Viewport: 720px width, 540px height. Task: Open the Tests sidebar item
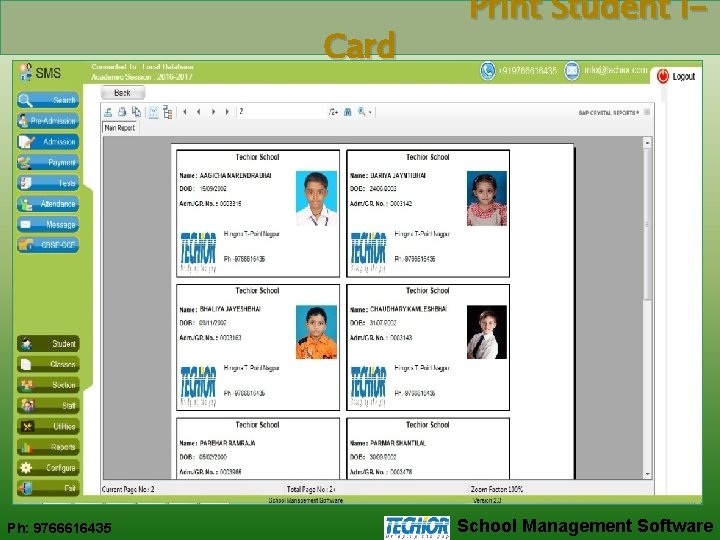(x=48, y=183)
